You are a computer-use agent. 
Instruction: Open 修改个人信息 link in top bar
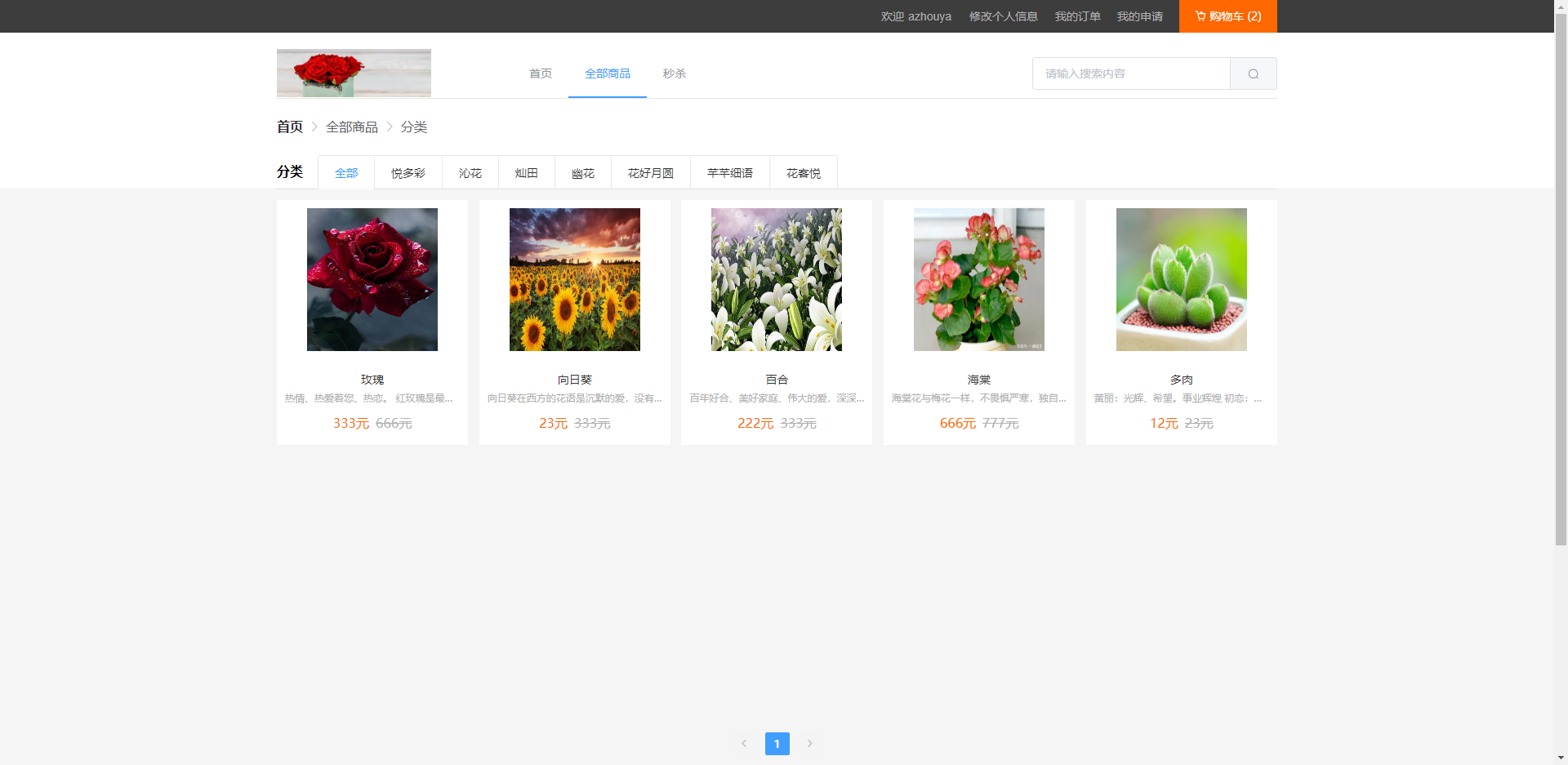1003,16
